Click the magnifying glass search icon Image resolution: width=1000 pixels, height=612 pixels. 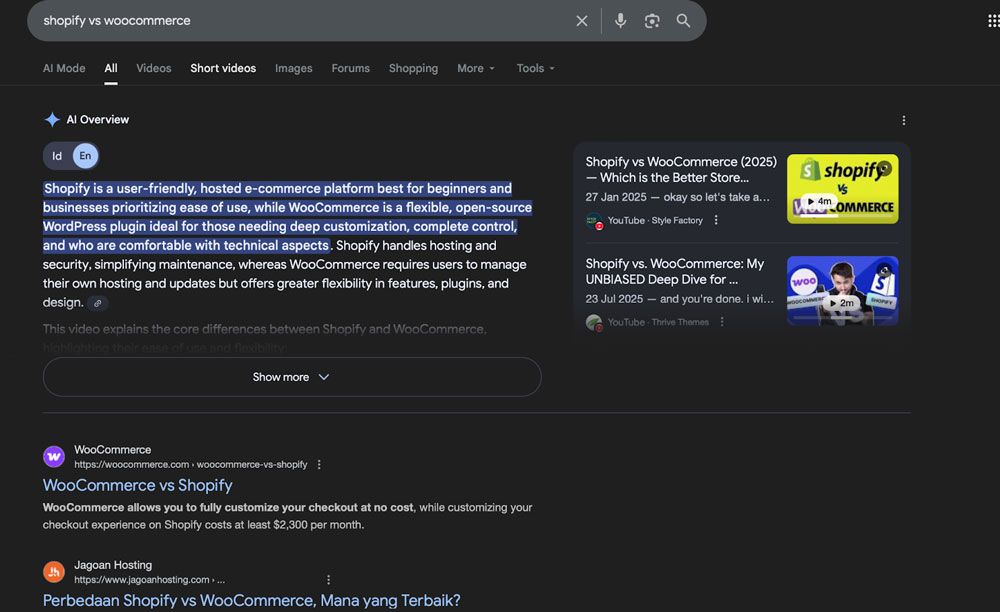click(x=684, y=21)
